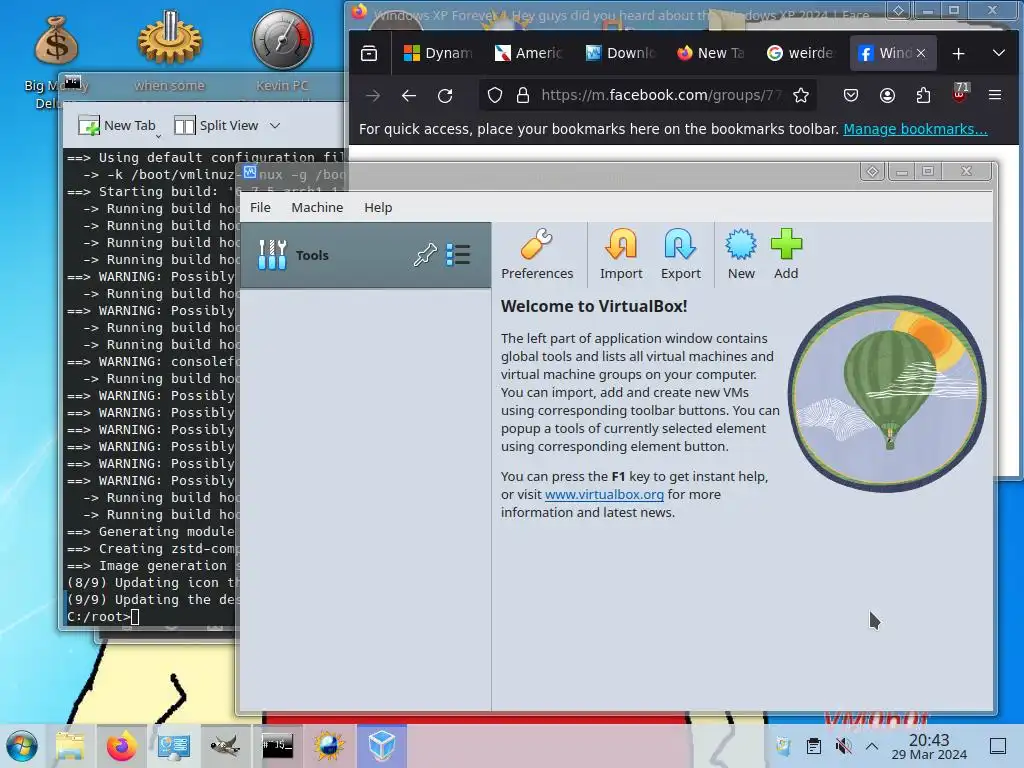1024x768 pixels.
Task: Click New Tab button in Konsole toolbar
Action: [x=117, y=125]
